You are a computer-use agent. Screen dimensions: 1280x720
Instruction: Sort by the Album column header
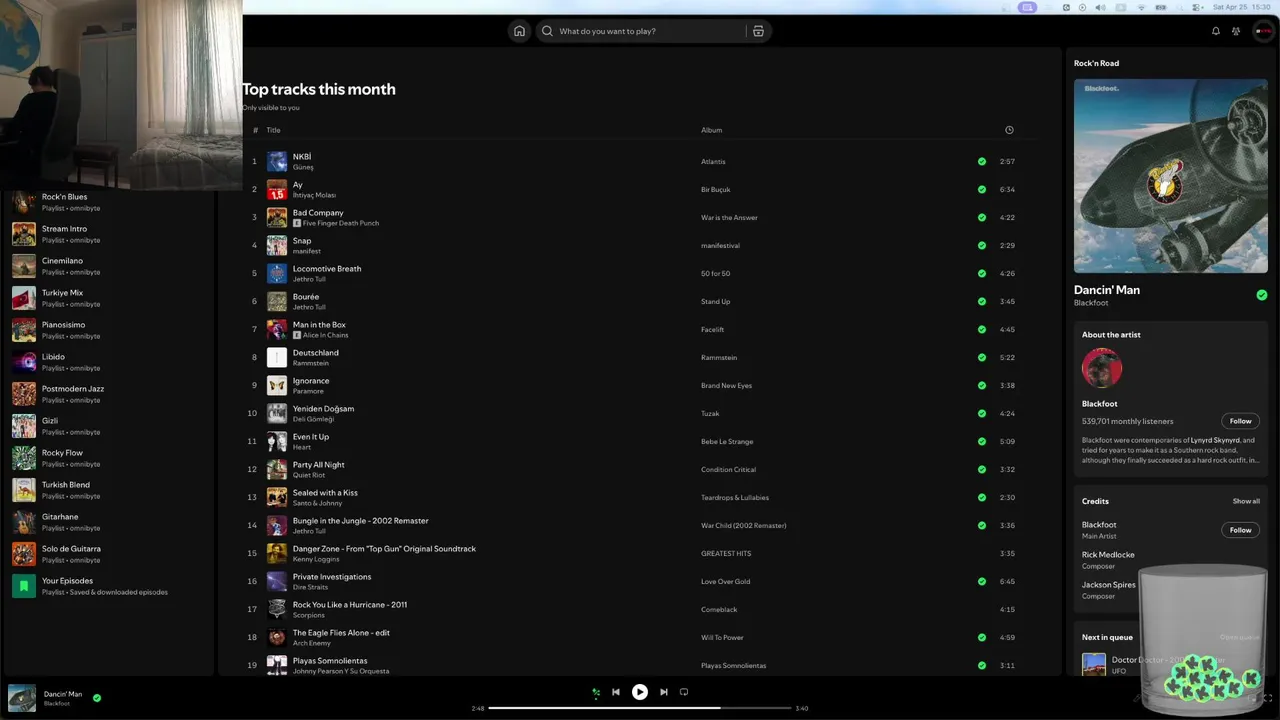coord(711,130)
